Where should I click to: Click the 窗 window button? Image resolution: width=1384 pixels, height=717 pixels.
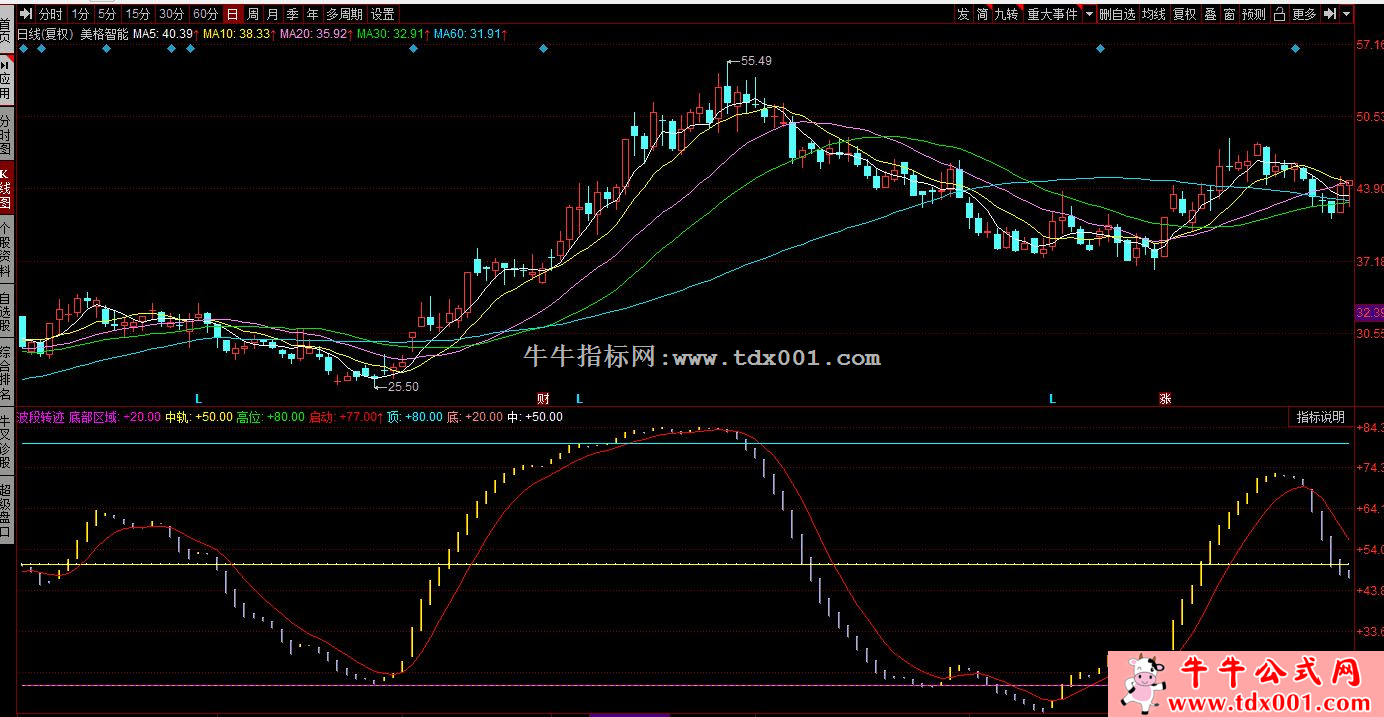pos(1229,14)
